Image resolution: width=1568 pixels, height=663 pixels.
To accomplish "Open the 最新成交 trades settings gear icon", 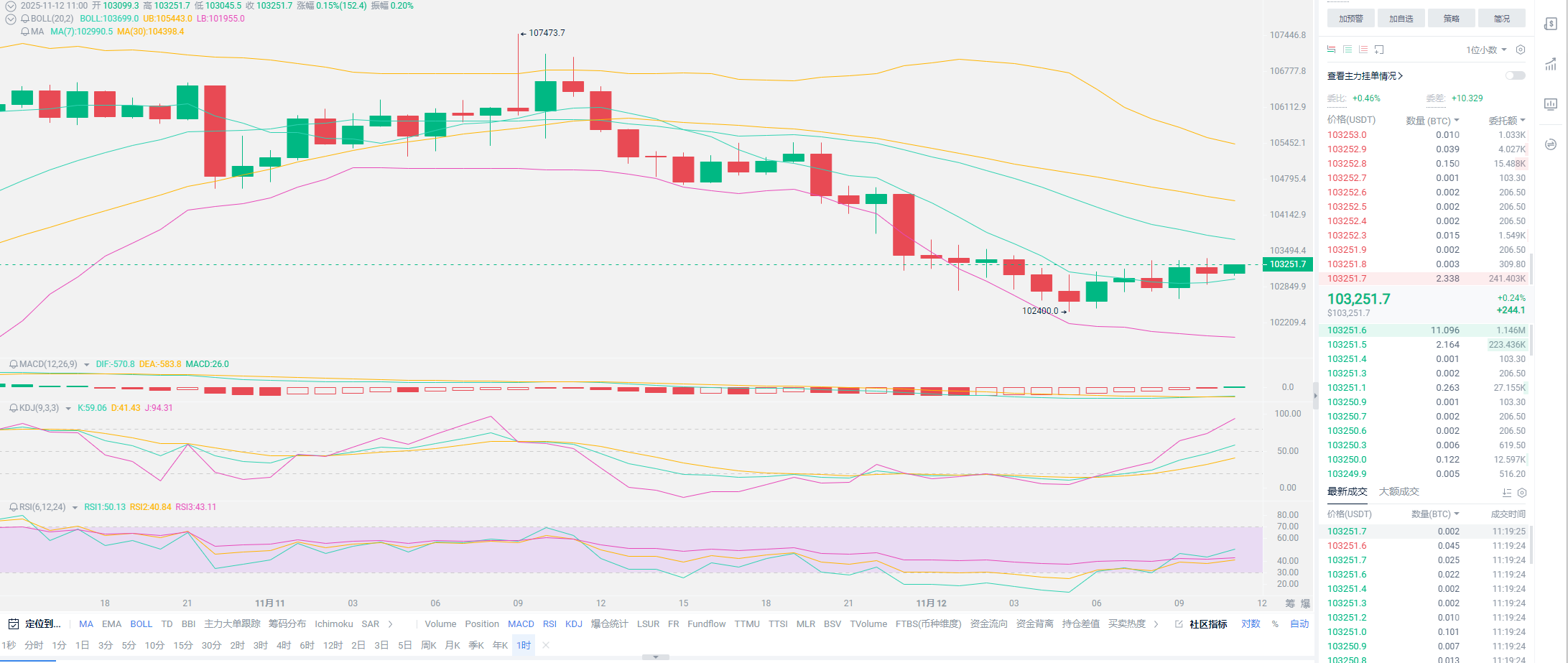I will (x=1521, y=493).
